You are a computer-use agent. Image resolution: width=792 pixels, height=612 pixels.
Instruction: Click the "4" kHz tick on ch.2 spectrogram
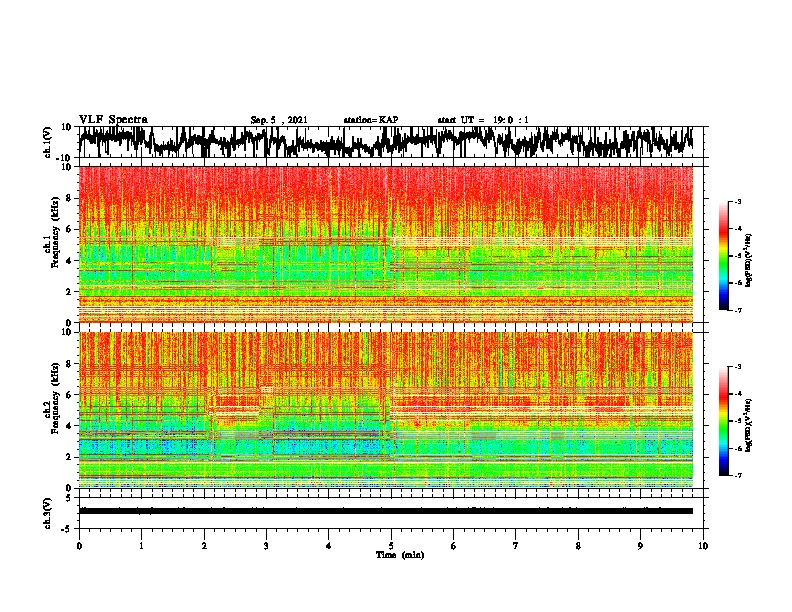click(69, 426)
